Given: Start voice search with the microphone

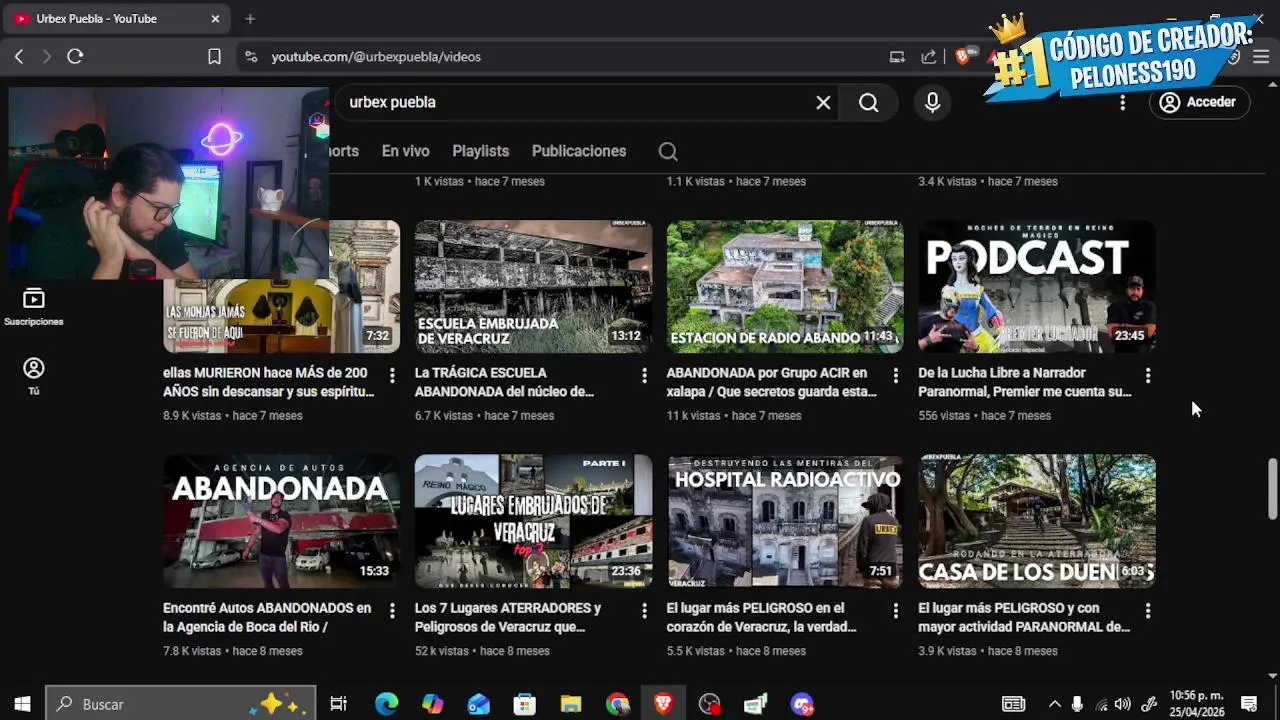Looking at the screenshot, I should click(932, 102).
